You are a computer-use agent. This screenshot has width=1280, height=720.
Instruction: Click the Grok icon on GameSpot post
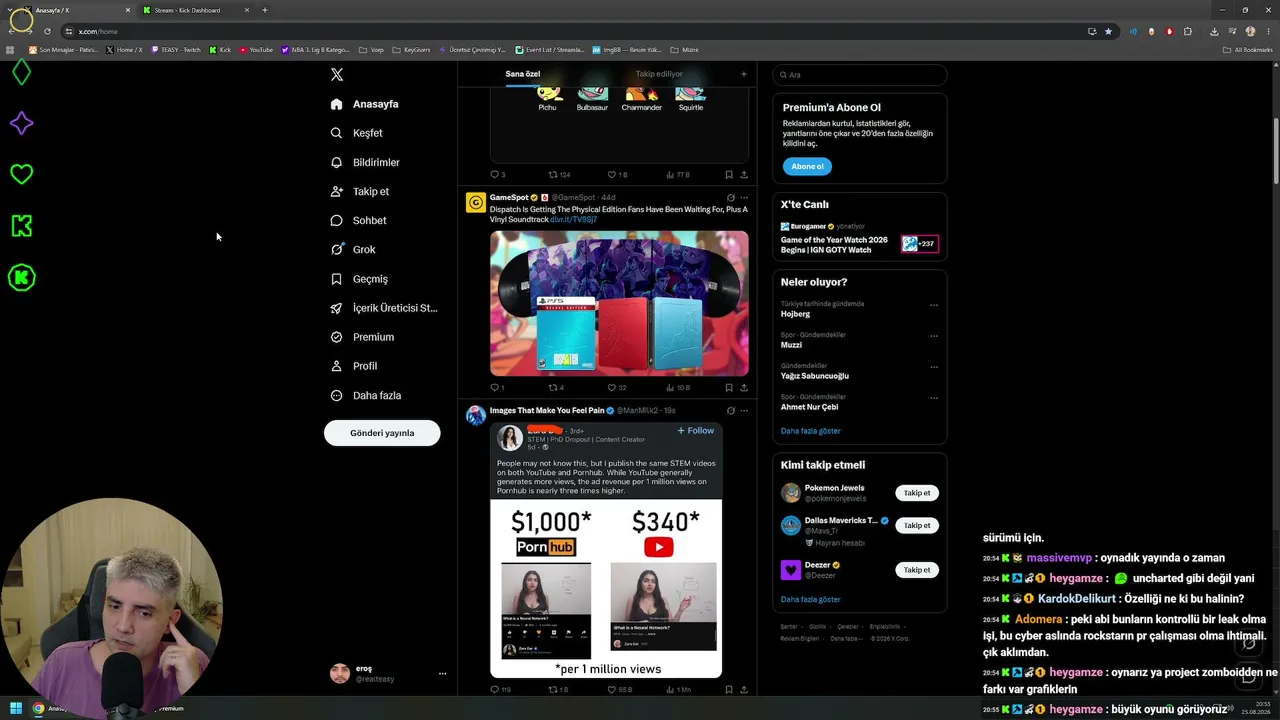731,198
